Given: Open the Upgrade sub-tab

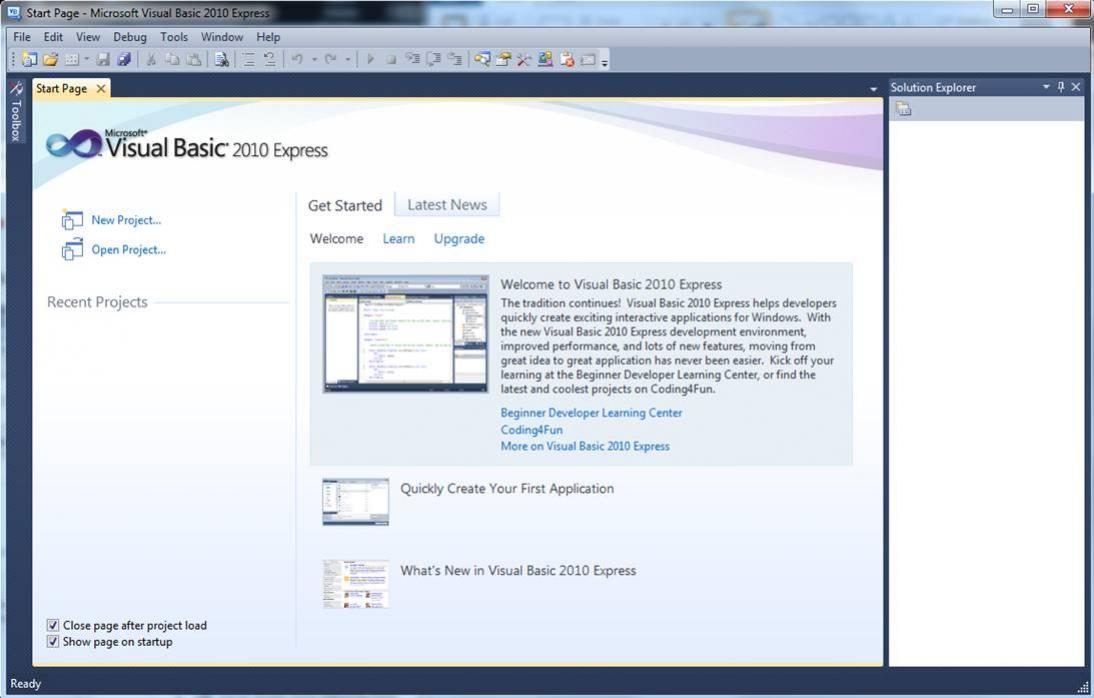Looking at the screenshot, I should [459, 239].
